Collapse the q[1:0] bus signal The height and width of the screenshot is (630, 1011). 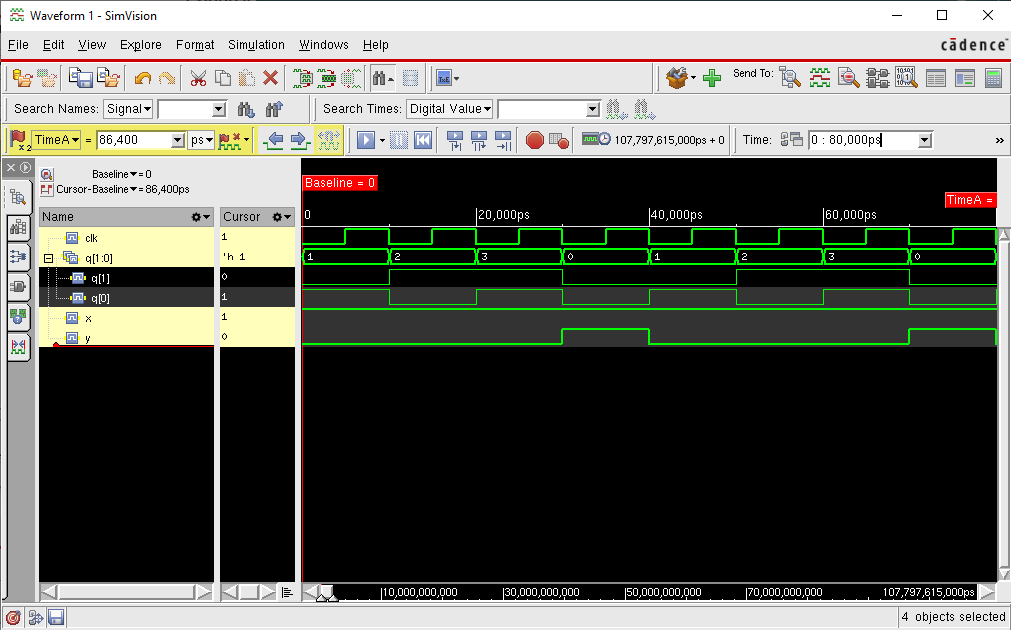[x=47, y=257]
